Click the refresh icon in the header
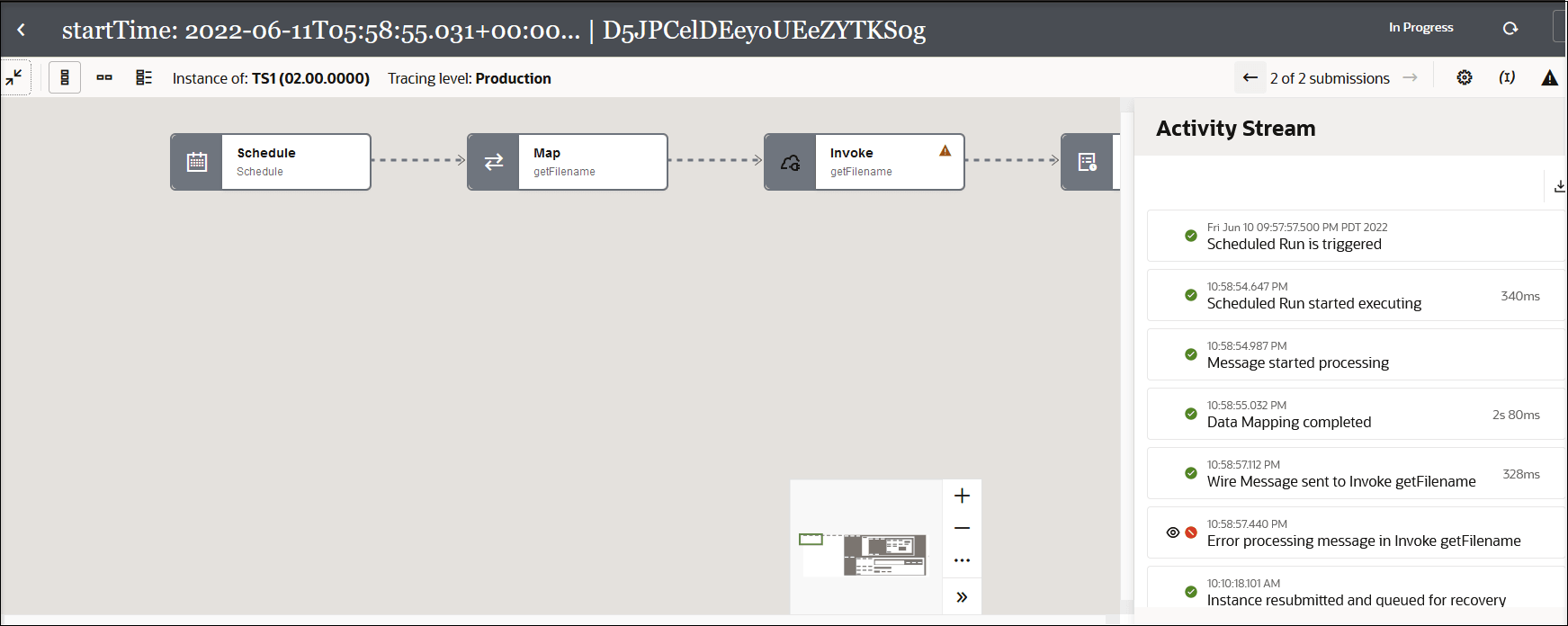This screenshot has width=1568, height=626. click(1510, 28)
